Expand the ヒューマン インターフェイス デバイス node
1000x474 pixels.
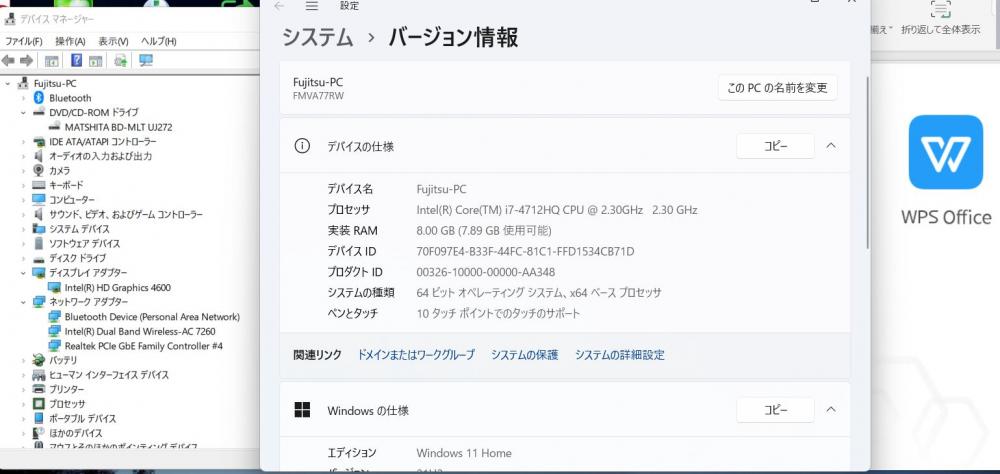(23, 375)
